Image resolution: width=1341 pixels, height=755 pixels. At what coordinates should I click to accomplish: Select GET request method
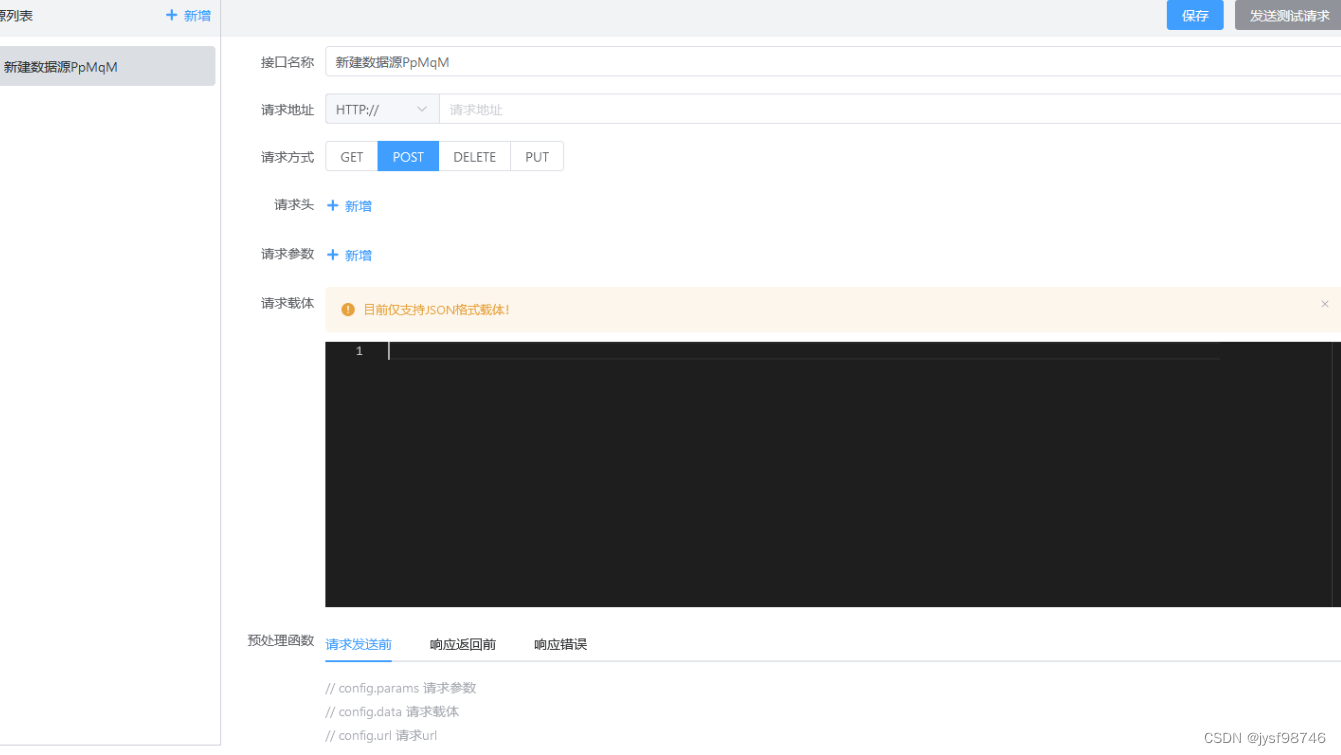[352, 157]
